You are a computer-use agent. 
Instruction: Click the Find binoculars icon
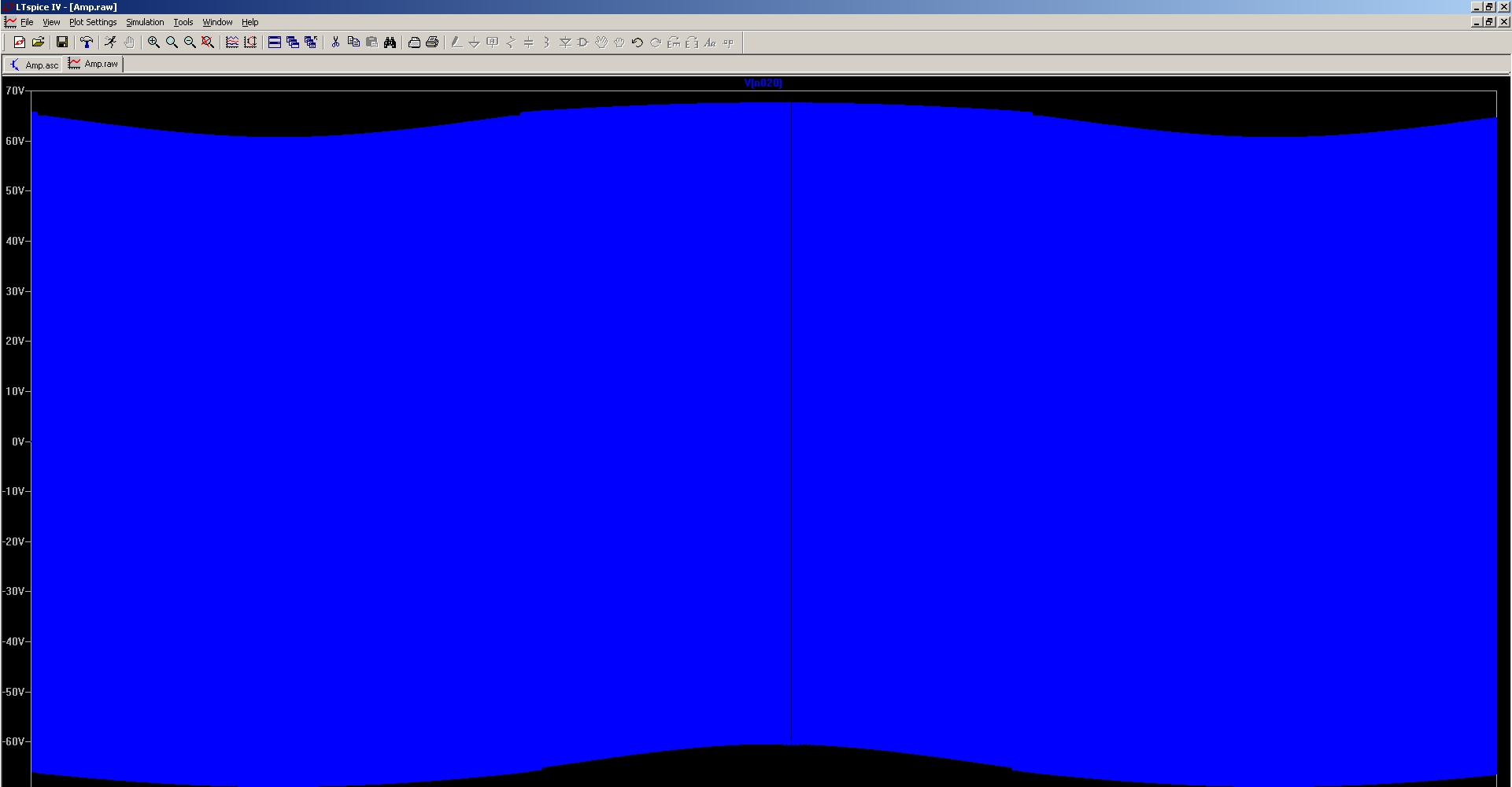pyautogui.click(x=390, y=42)
